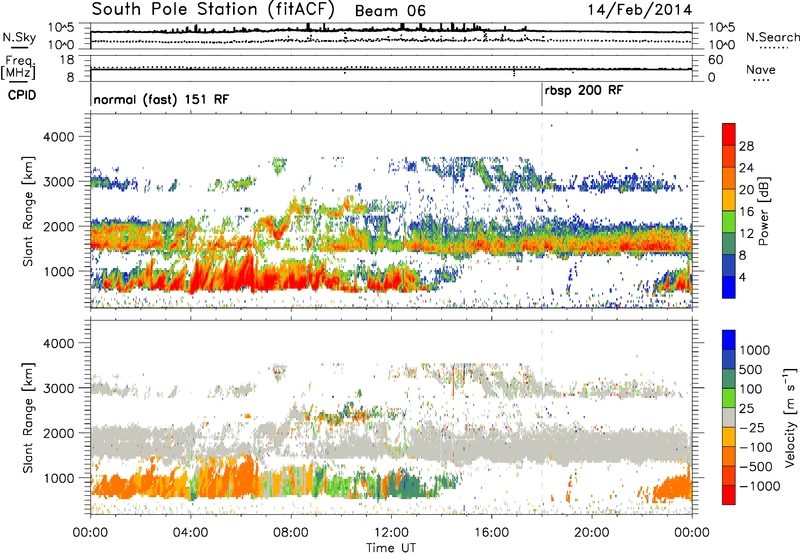This screenshot has height=554, width=800.
Task: Click the '16:00' time axis label
Action: point(491,533)
